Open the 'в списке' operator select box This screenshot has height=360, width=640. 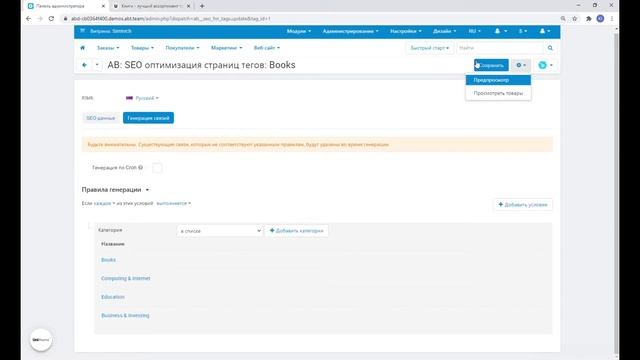[x=220, y=231]
